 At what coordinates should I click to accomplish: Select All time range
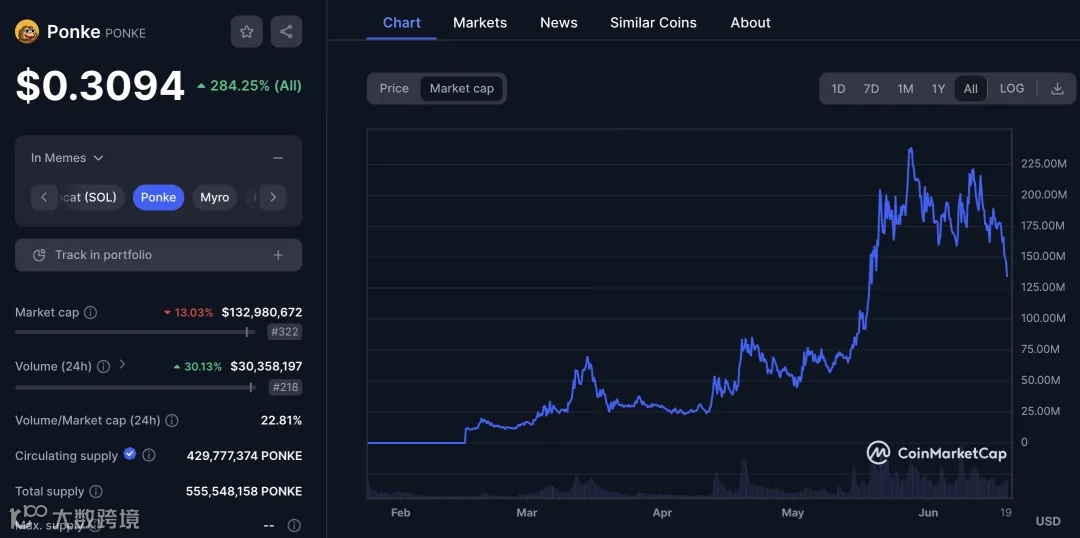[970, 89]
